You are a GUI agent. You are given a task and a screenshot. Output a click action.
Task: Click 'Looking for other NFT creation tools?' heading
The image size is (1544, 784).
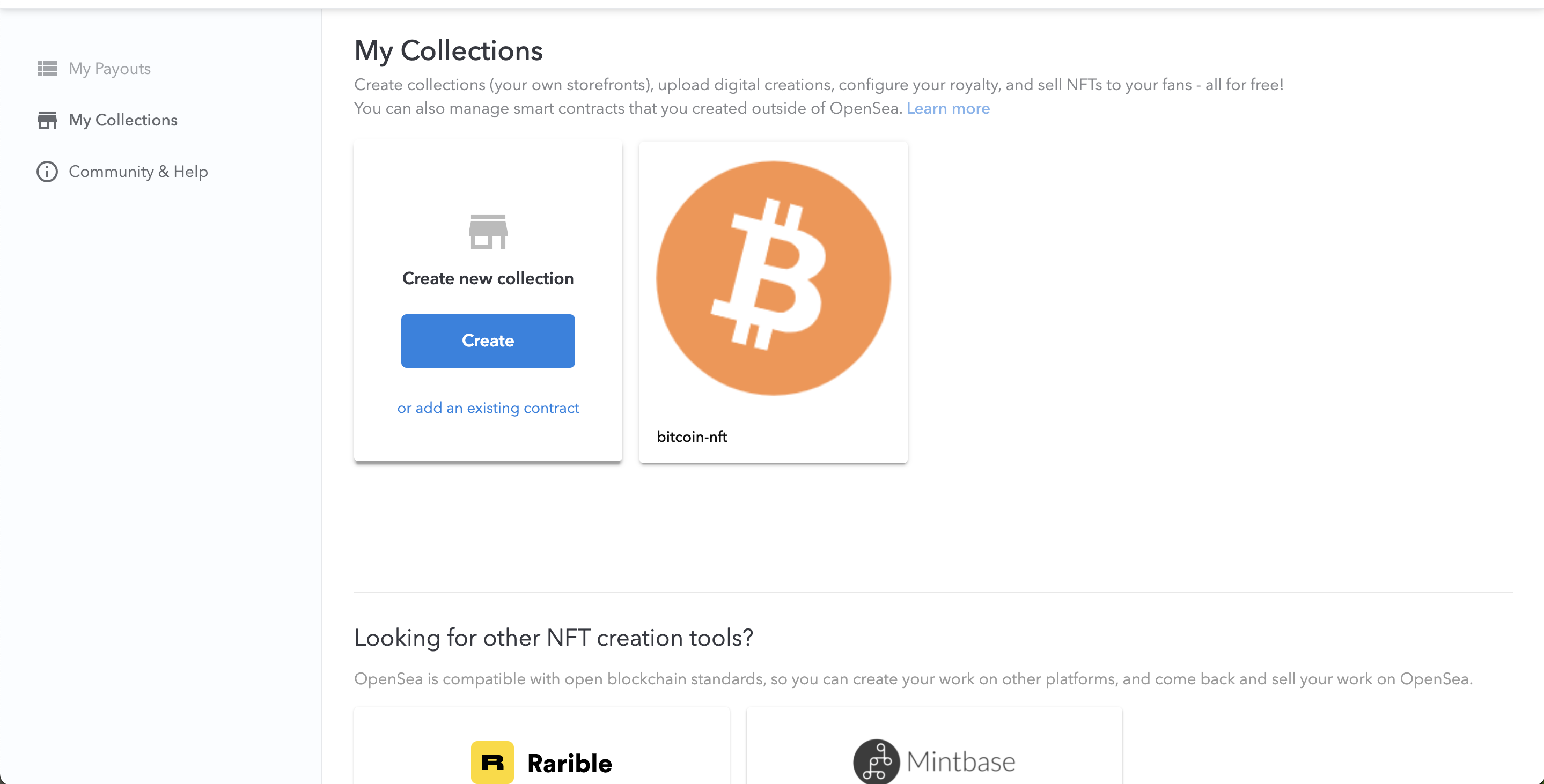click(x=553, y=638)
